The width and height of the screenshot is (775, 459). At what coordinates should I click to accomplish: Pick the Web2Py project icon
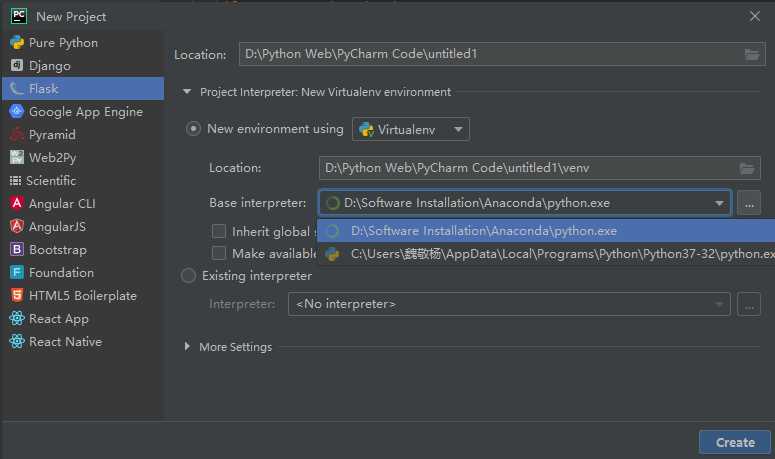(16, 158)
